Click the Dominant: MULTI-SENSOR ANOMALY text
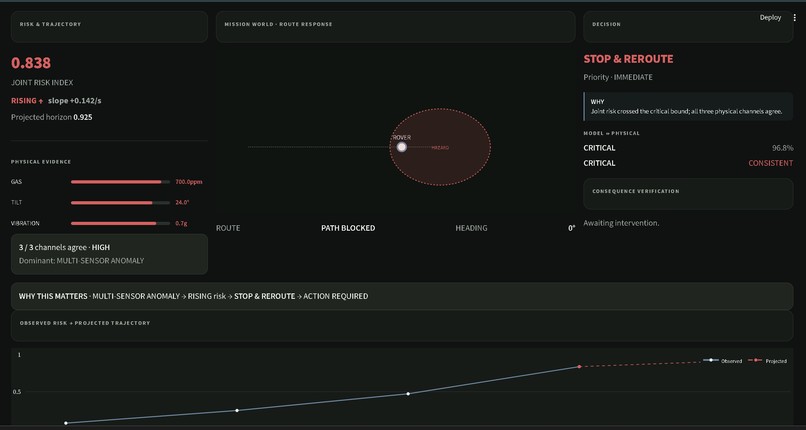 [x=81, y=260]
